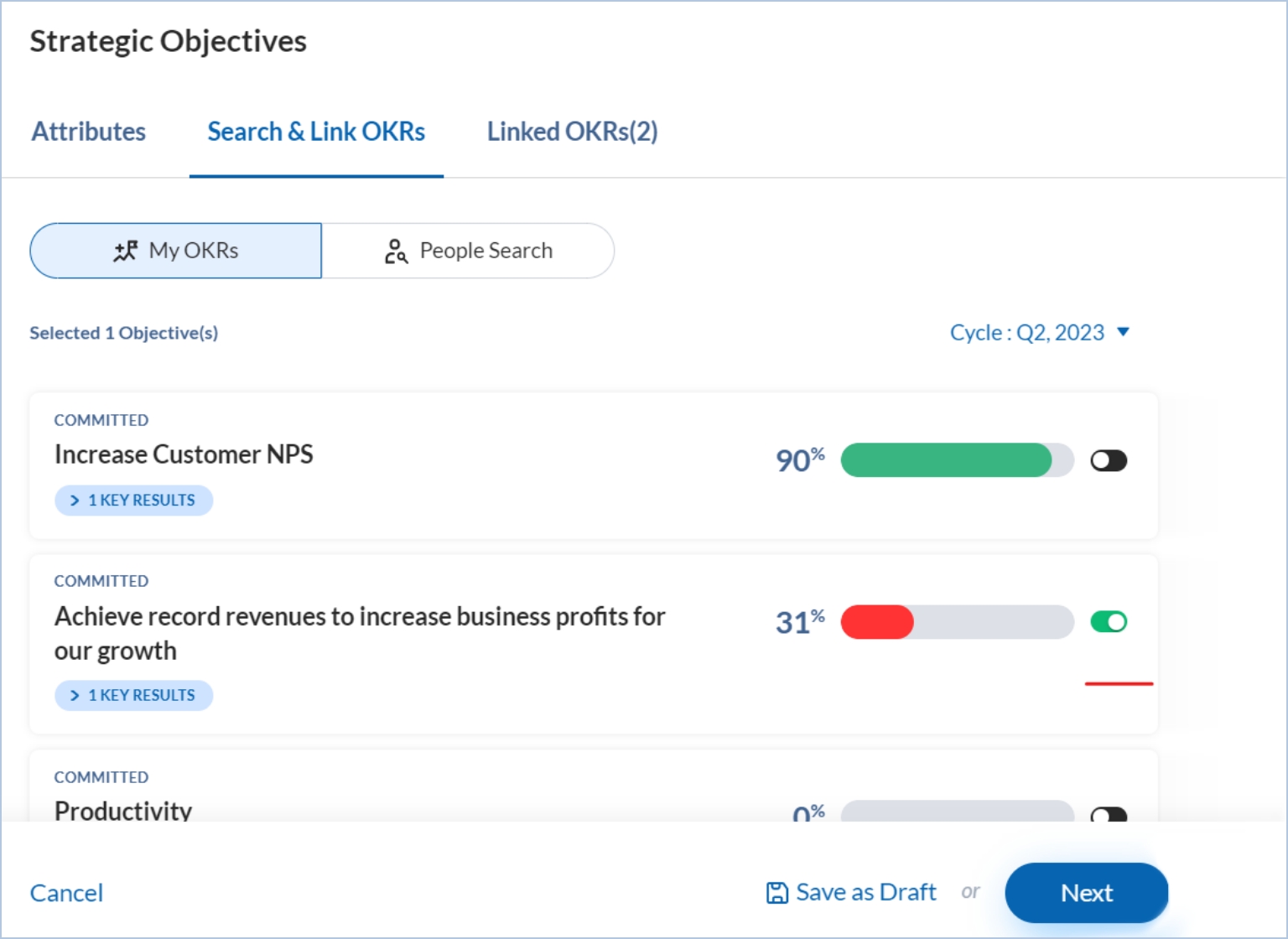Expand key results for Increase Customer NPS
Viewport: 1288px width, 939px height.
point(134,501)
